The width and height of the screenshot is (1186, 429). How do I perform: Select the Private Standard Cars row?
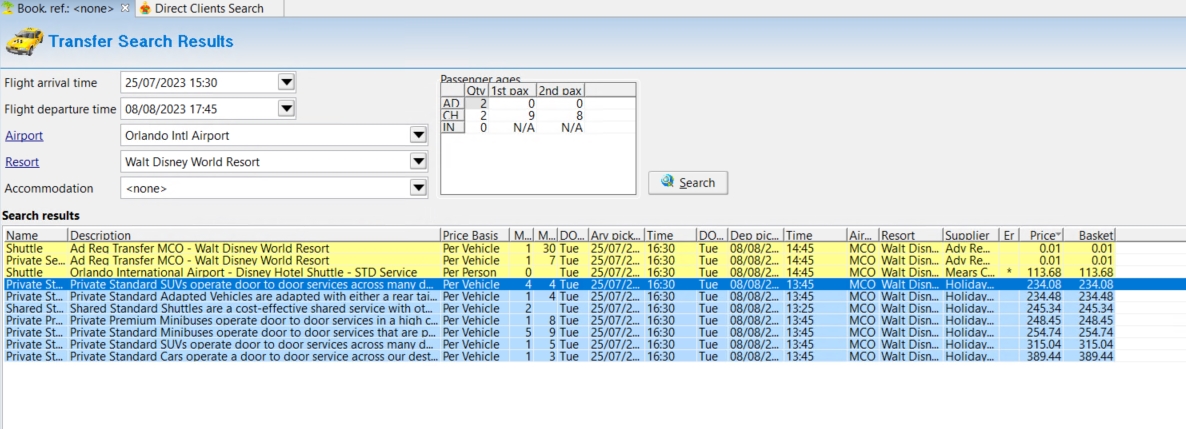click(x=558, y=356)
